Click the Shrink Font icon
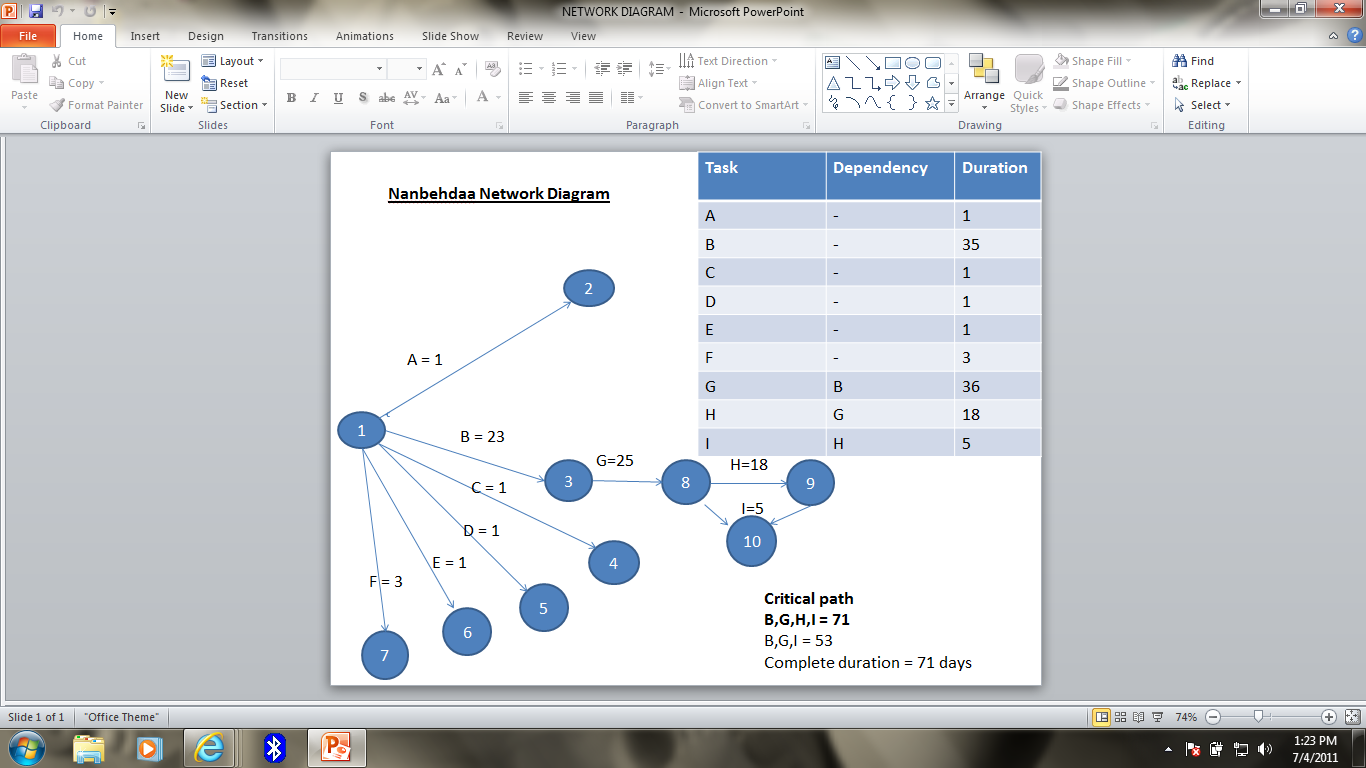 pos(460,69)
